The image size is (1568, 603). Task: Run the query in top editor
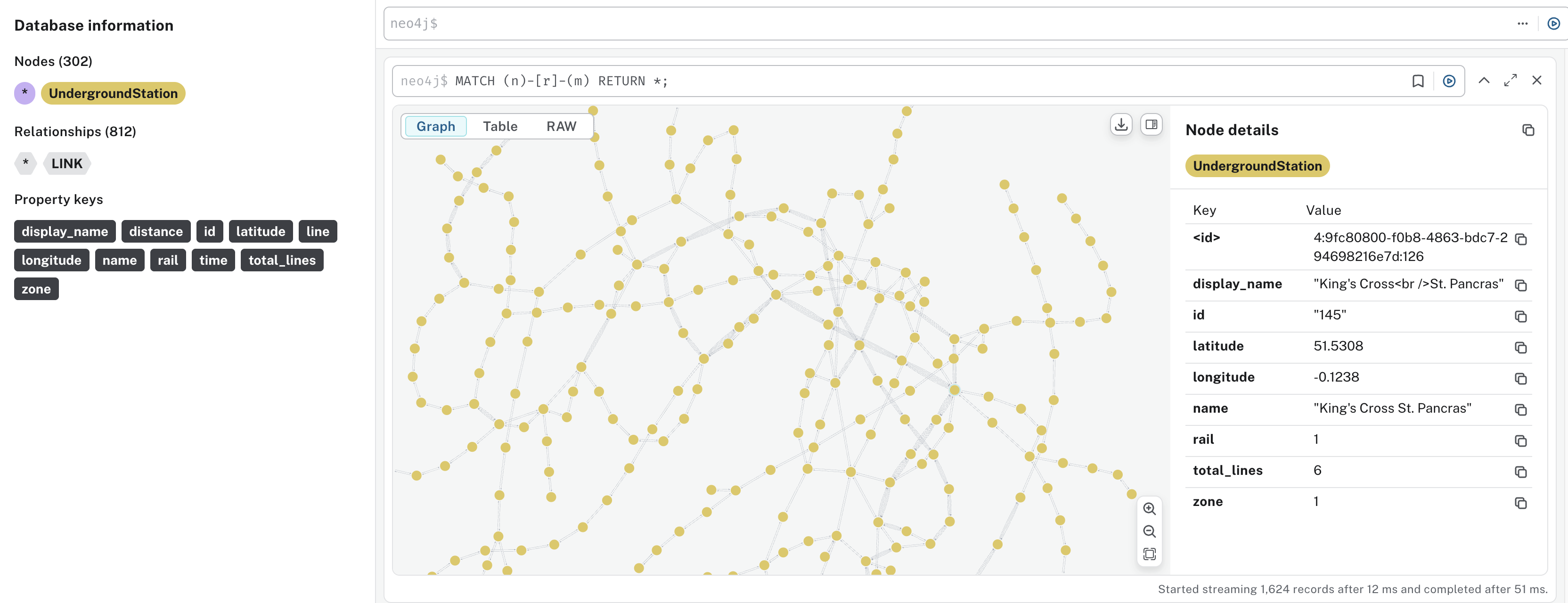point(1553,24)
